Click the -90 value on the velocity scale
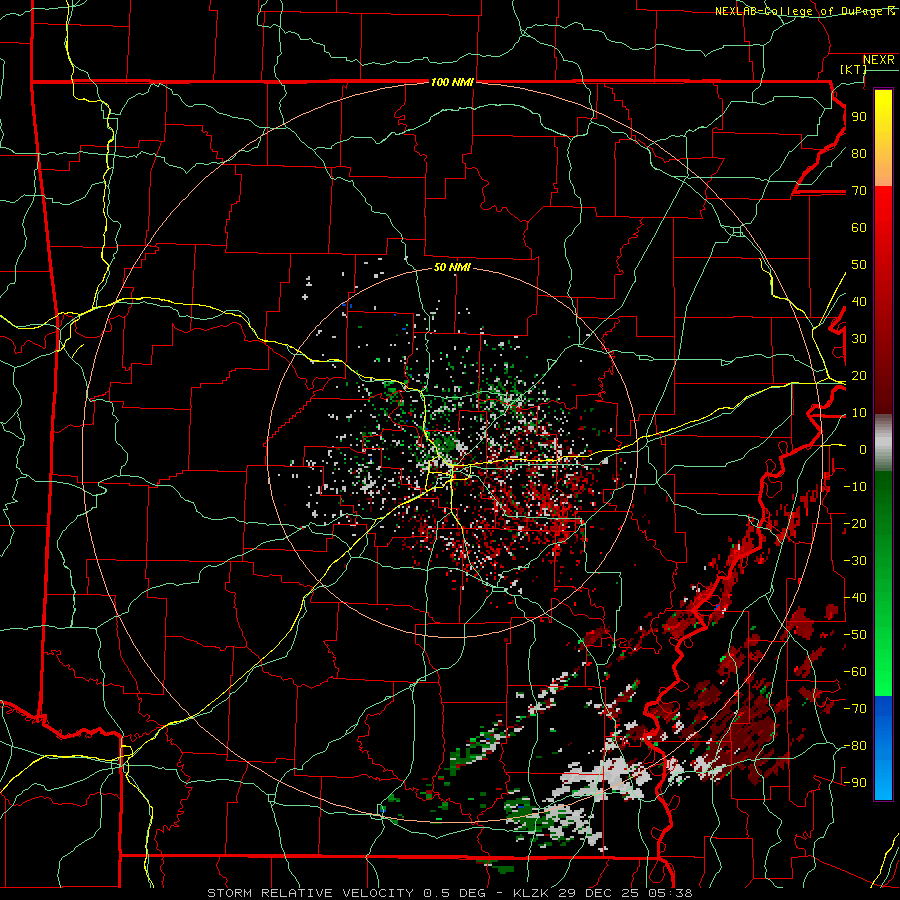 tap(855, 783)
